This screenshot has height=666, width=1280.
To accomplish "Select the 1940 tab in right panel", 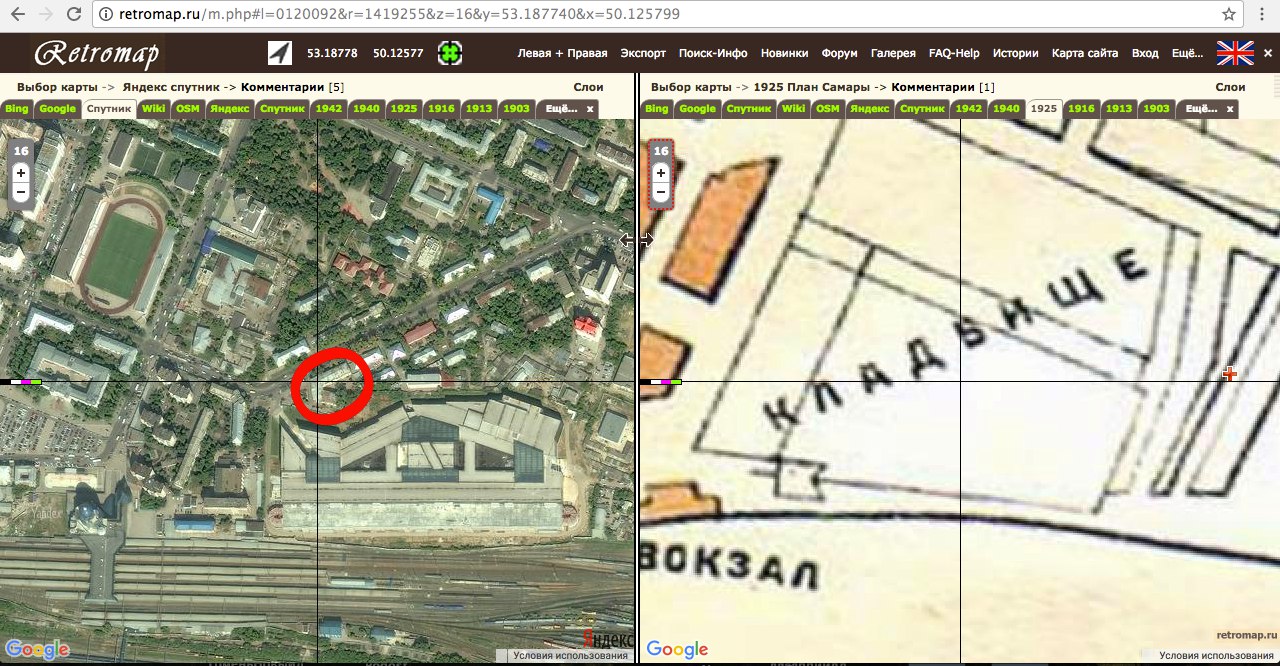I will (x=1006, y=109).
